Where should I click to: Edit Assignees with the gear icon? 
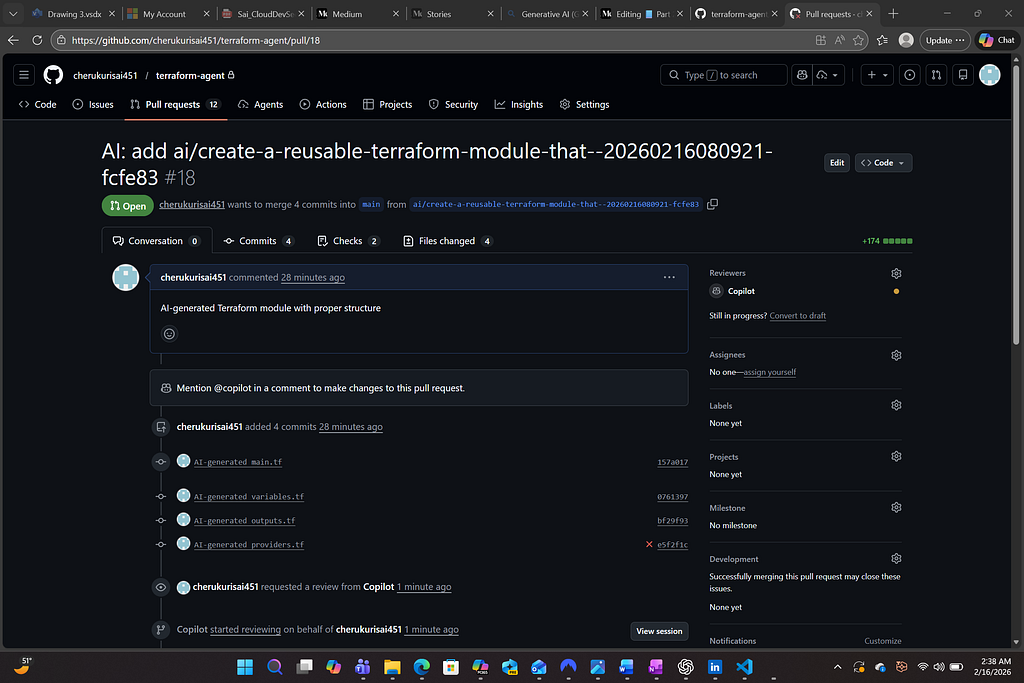897,355
